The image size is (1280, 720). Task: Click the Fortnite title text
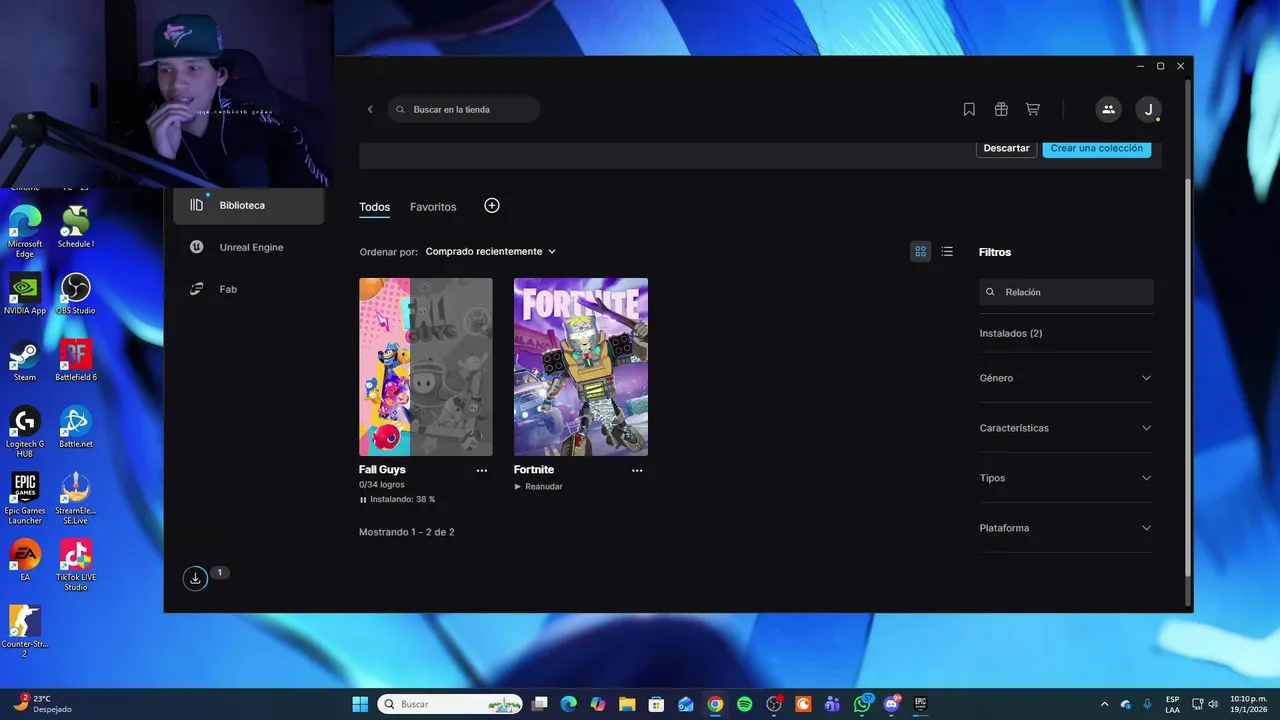click(534, 470)
